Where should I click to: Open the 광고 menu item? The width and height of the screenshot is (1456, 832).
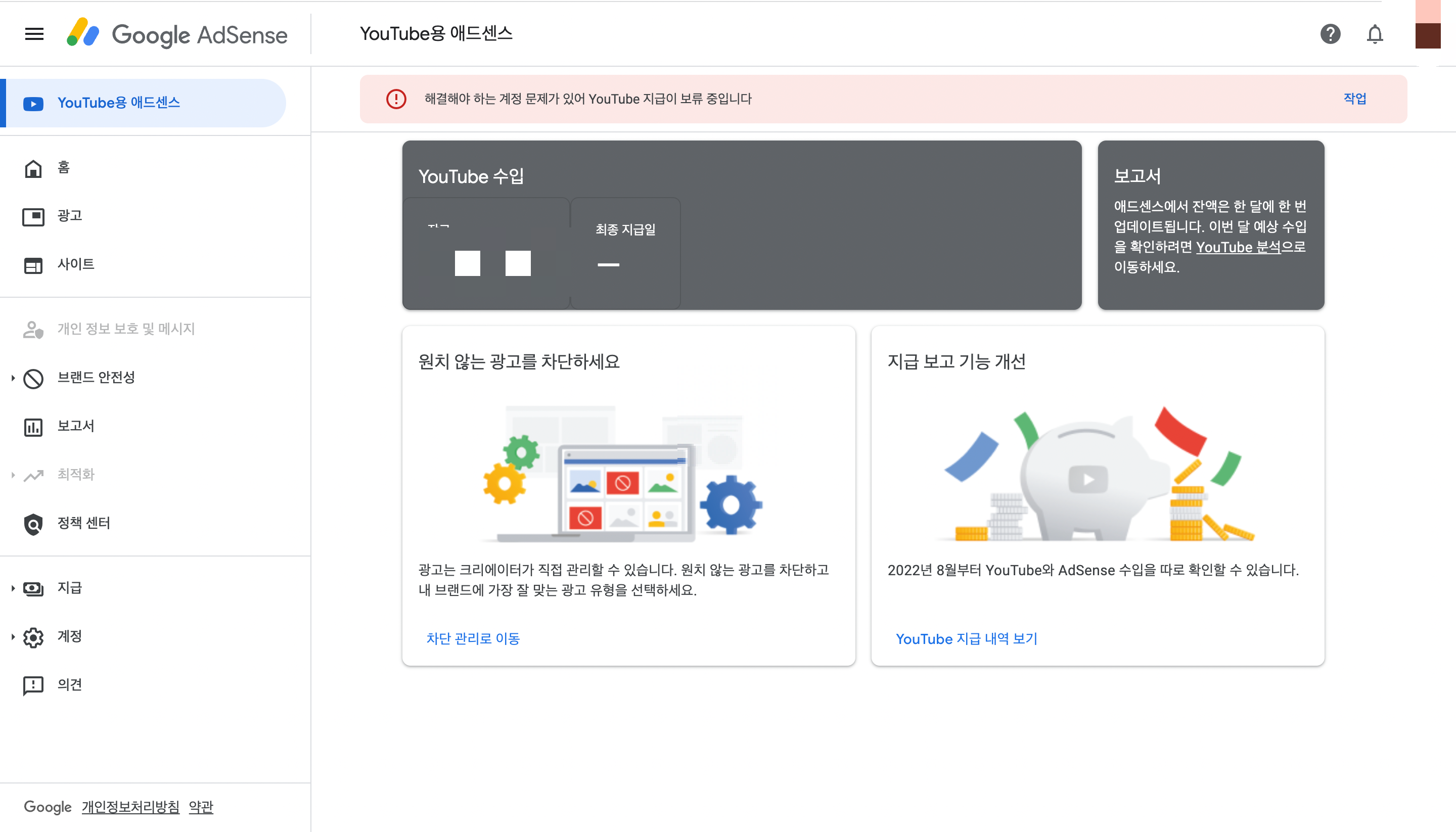[70, 216]
